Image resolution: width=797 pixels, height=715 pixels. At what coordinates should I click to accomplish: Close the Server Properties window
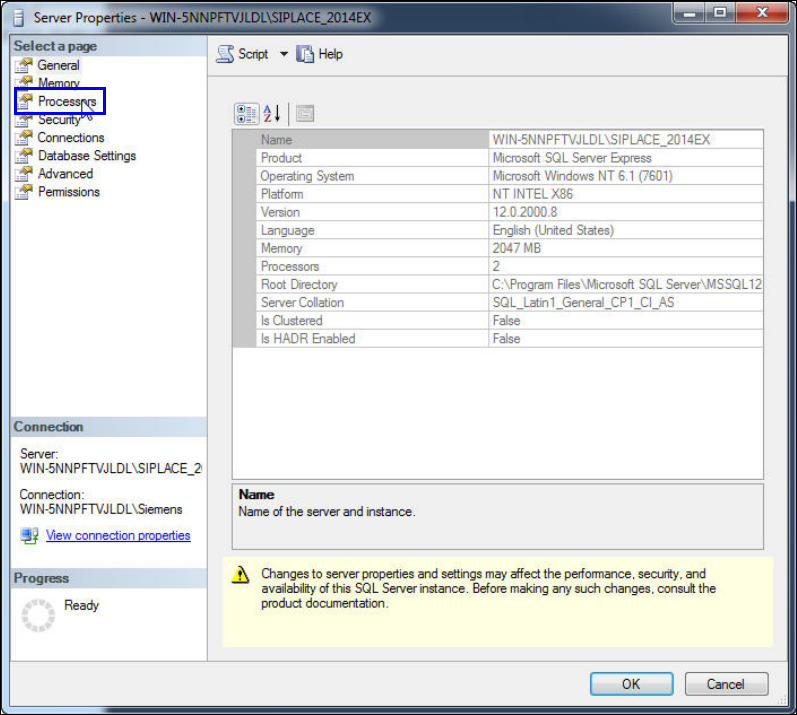(x=761, y=13)
